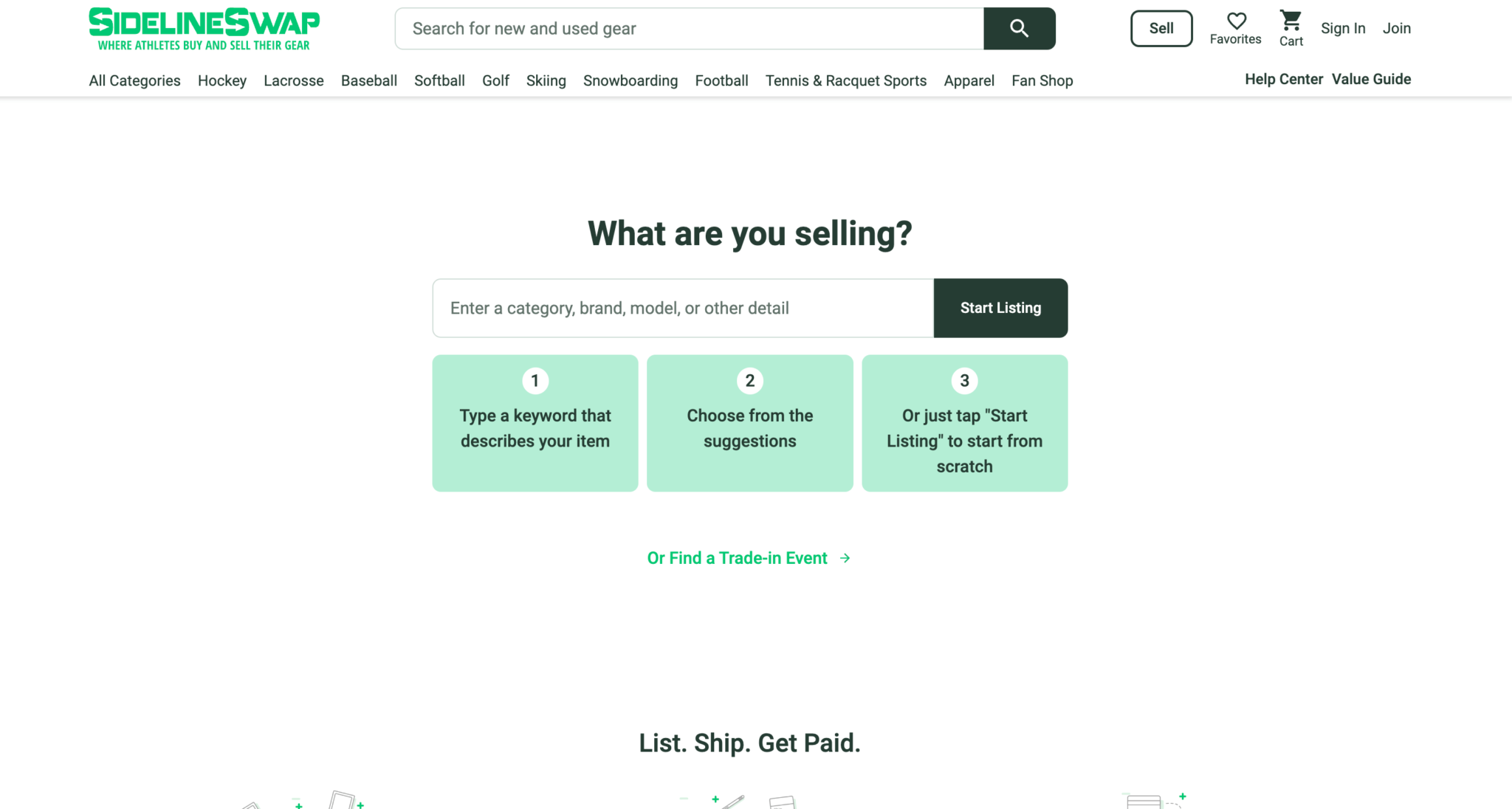
Task: Click the step 3 number badge
Action: [x=964, y=381]
